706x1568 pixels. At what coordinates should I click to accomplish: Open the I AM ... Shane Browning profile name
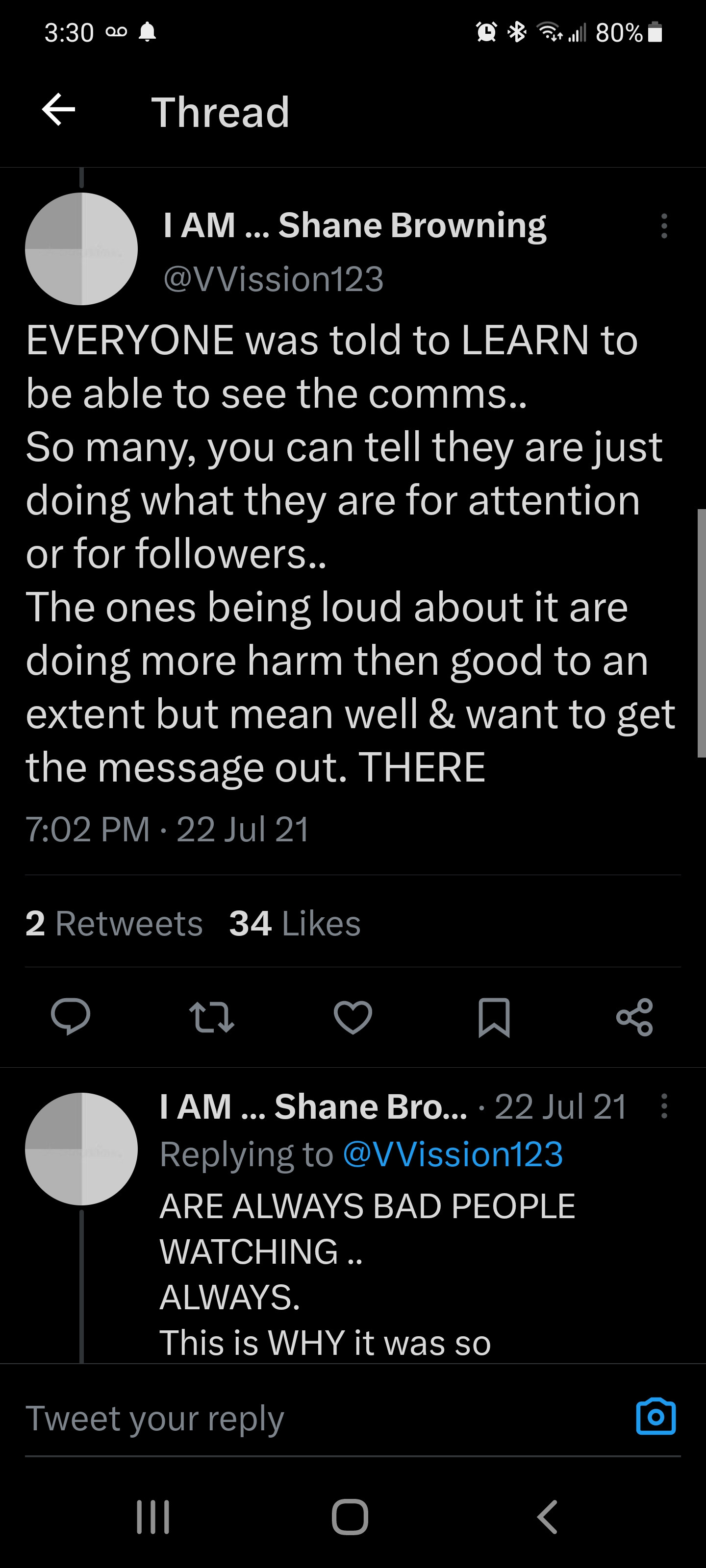point(354,225)
